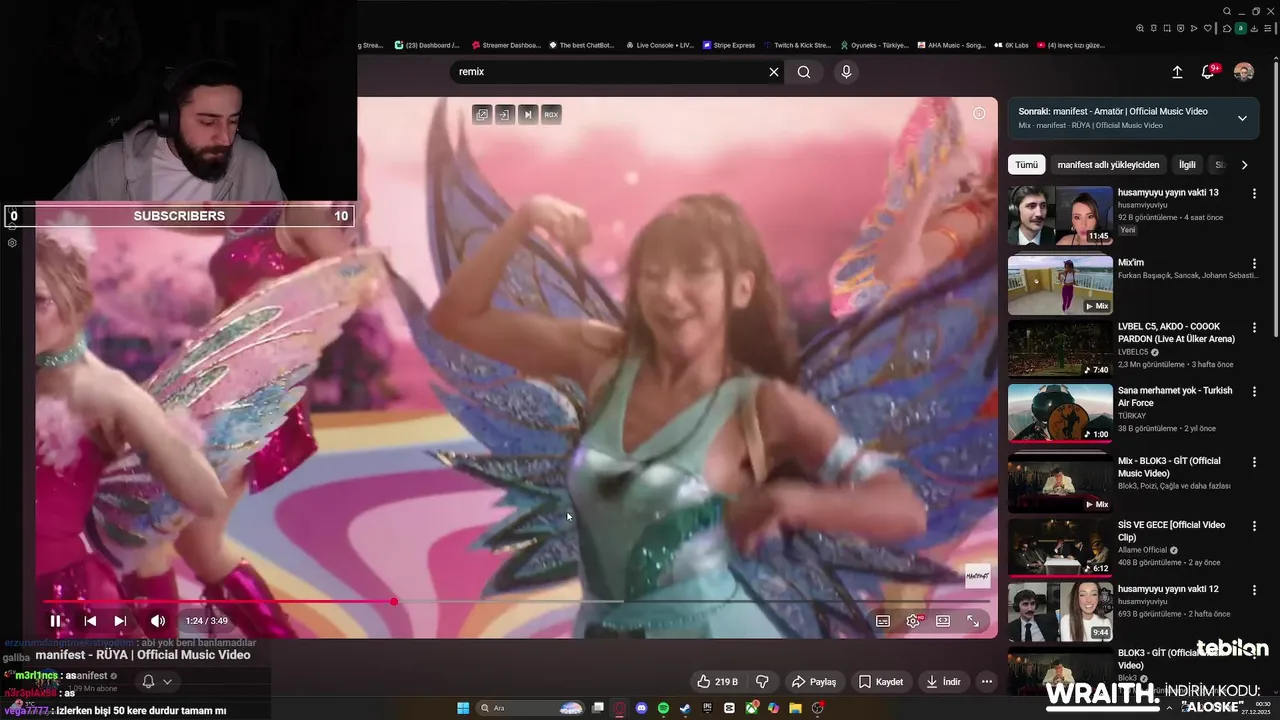Click the video info icon
1280x720 pixels.
tap(979, 113)
